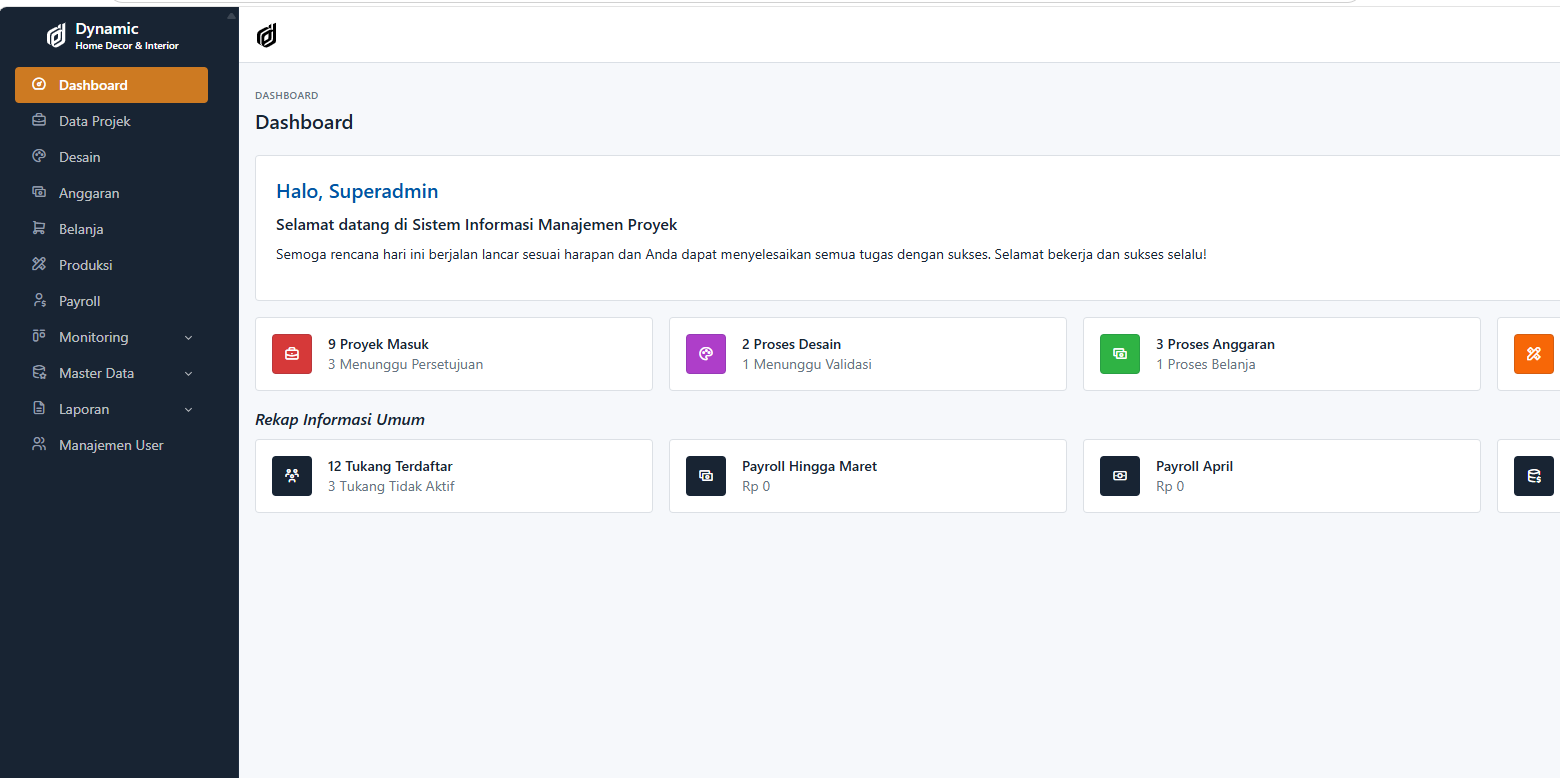This screenshot has width=1560, height=778.
Task: Click the Master Data menu label
Action: click(x=96, y=373)
